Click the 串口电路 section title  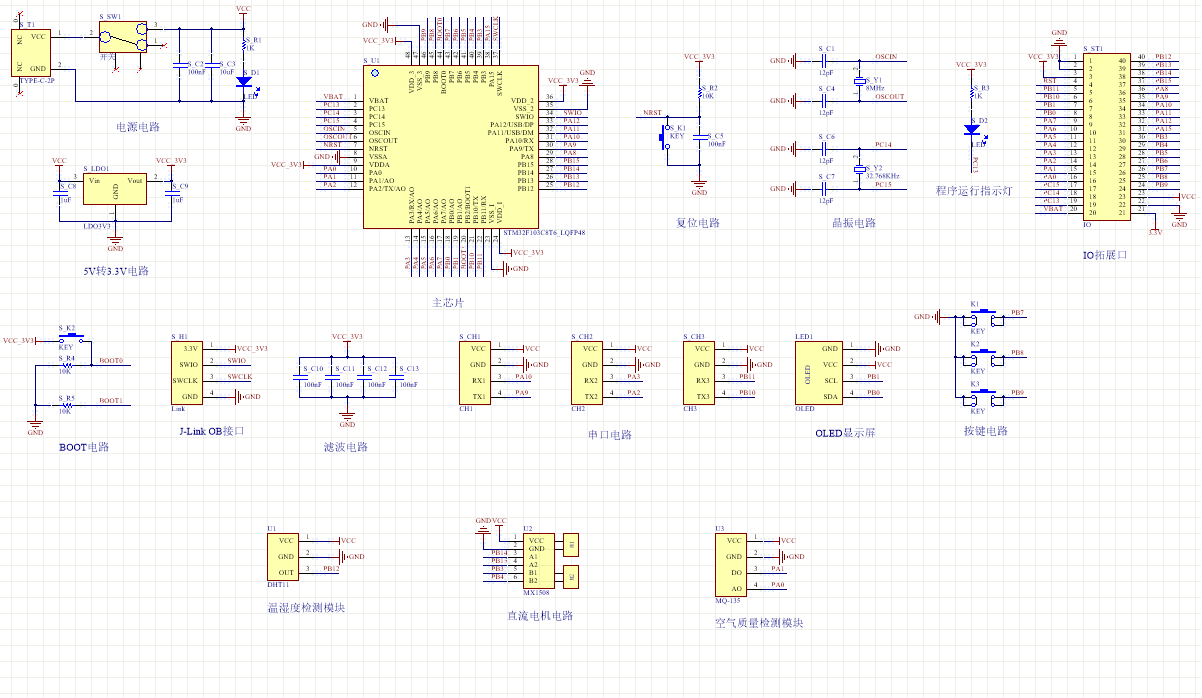(610, 435)
